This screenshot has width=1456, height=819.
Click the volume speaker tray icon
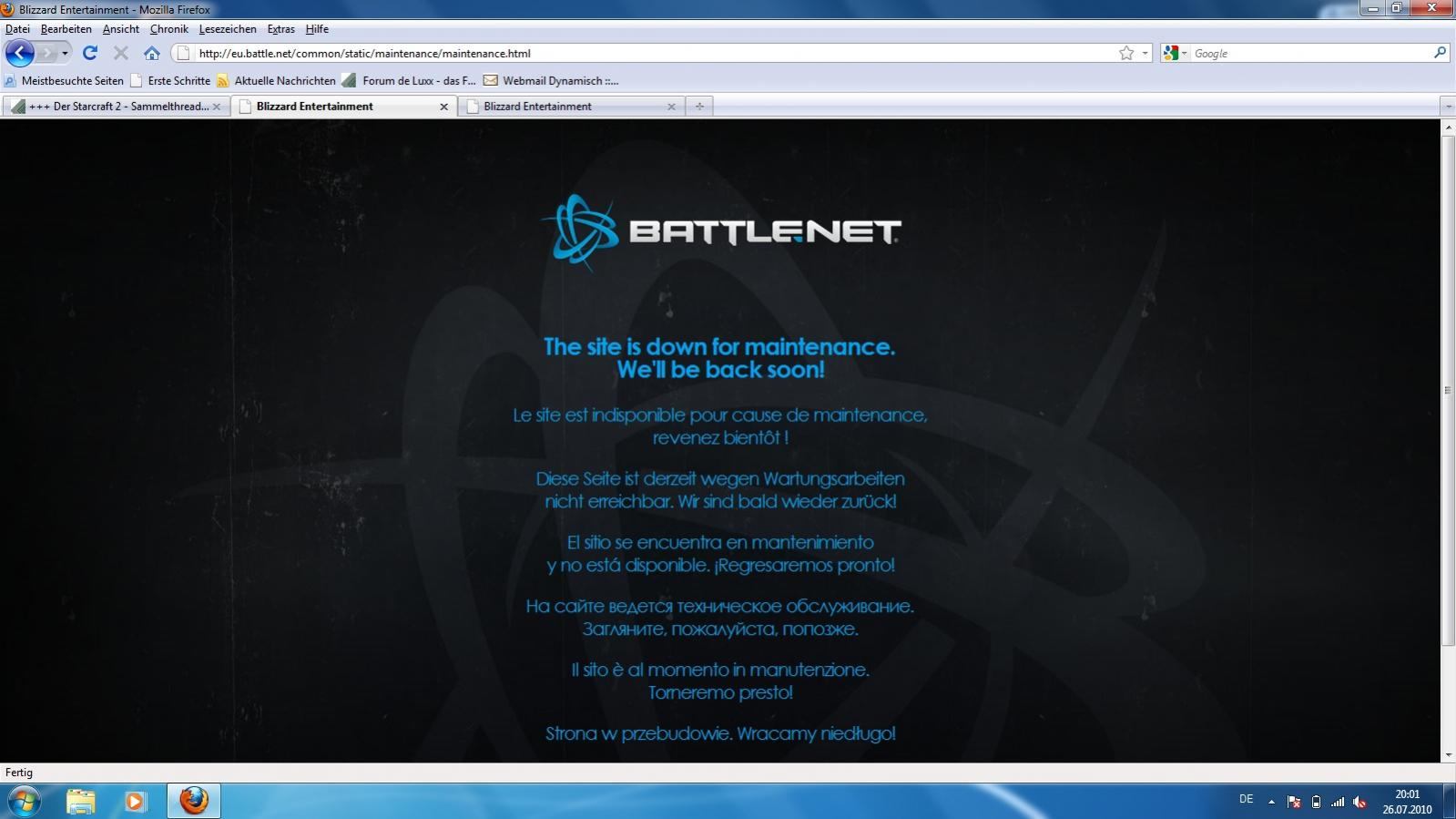(1359, 802)
